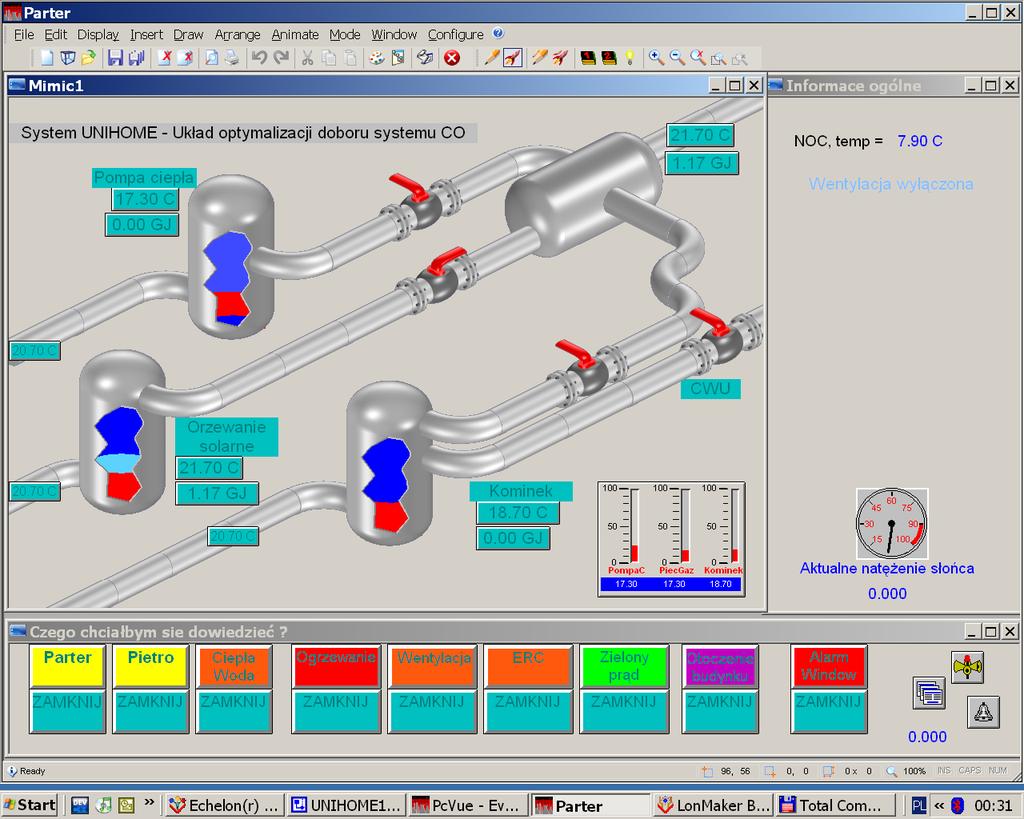Click the single floppy Save icon
The width and height of the screenshot is (1024, 819).
[x=116, y=58]
